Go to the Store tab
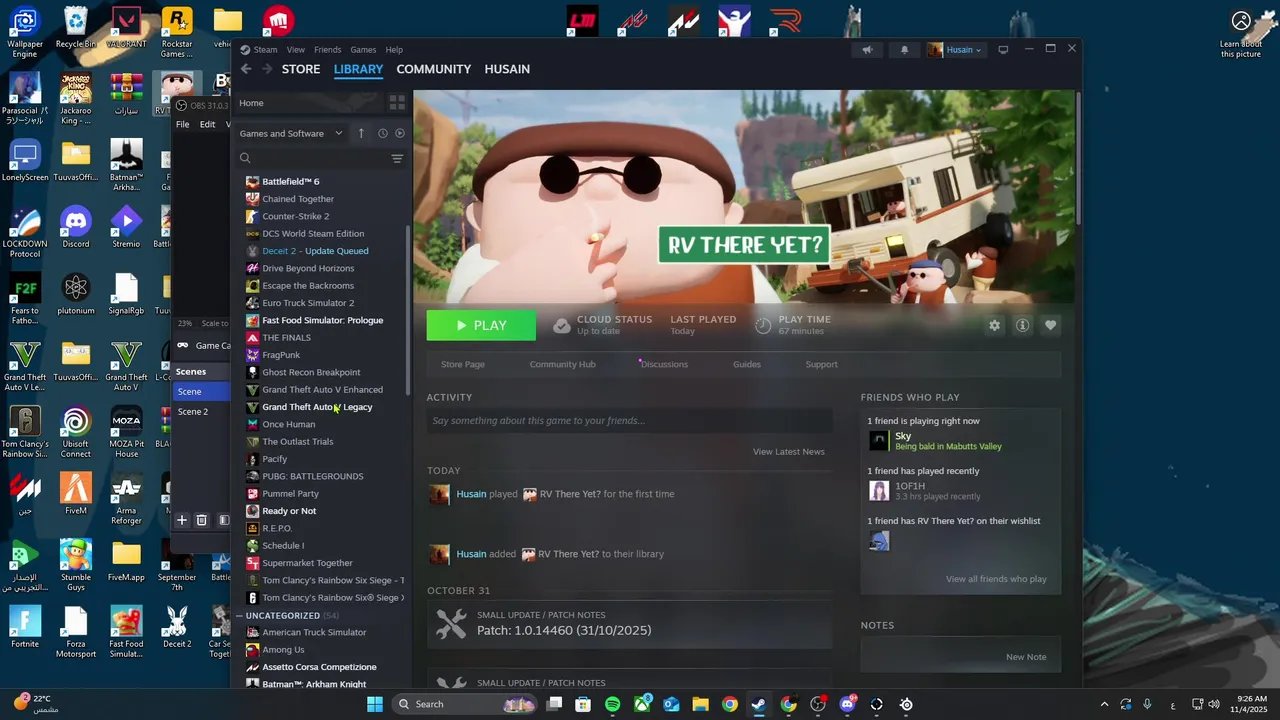The image size is (1280, 720). pos(301,69)
